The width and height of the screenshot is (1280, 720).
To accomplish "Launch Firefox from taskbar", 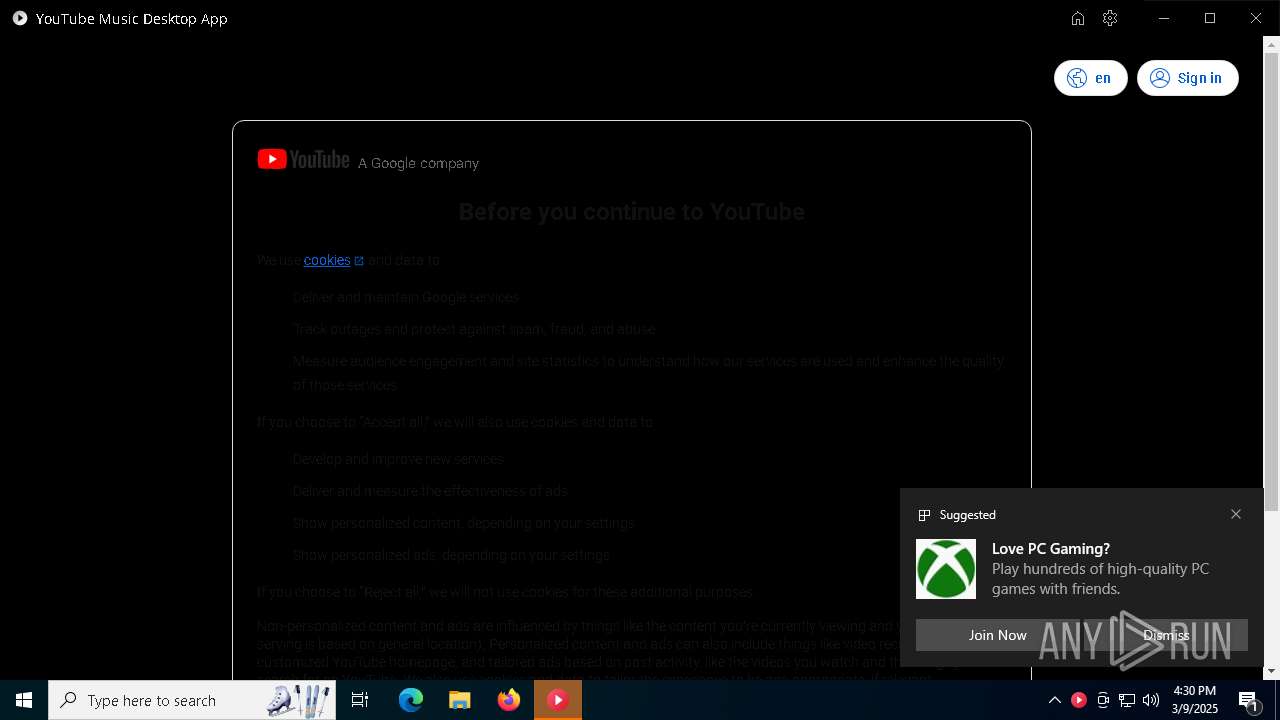I will click(x=509, y=700).
